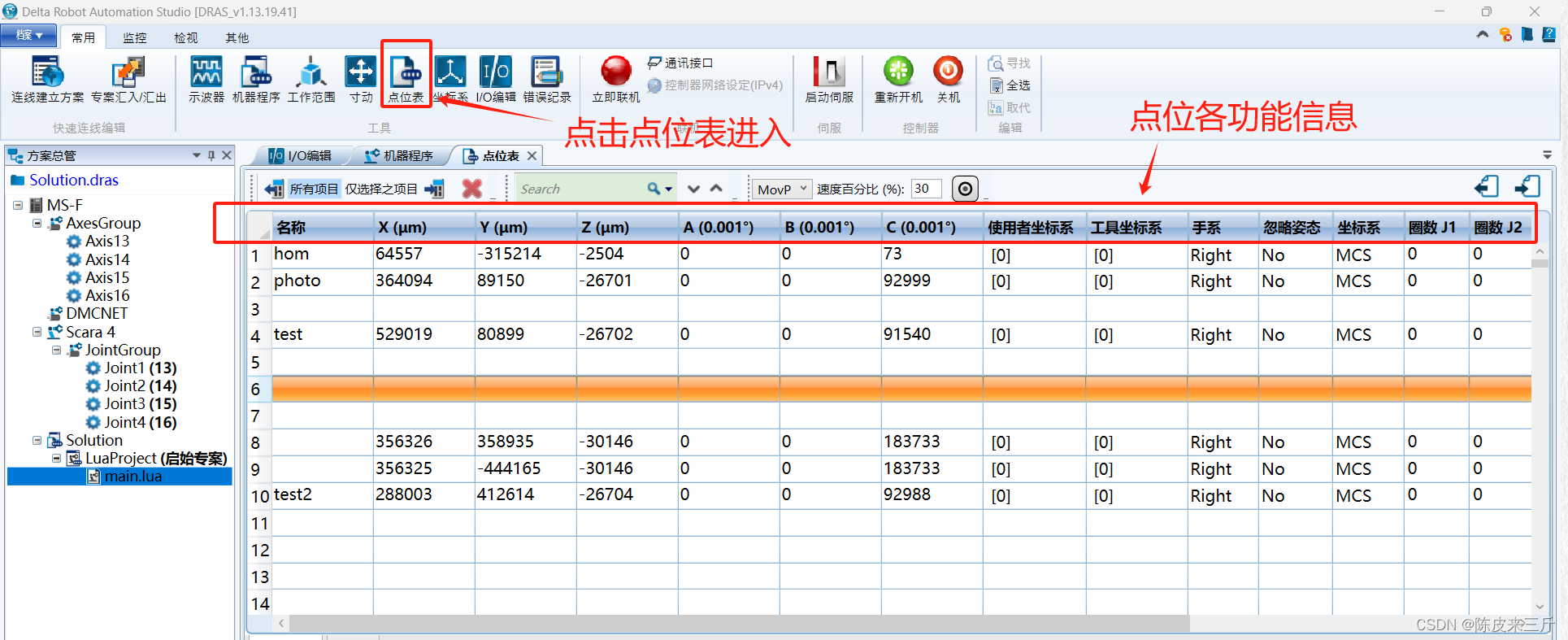
Task: Click the 速度百分比 speed percent field
Action: click(926, 189)
